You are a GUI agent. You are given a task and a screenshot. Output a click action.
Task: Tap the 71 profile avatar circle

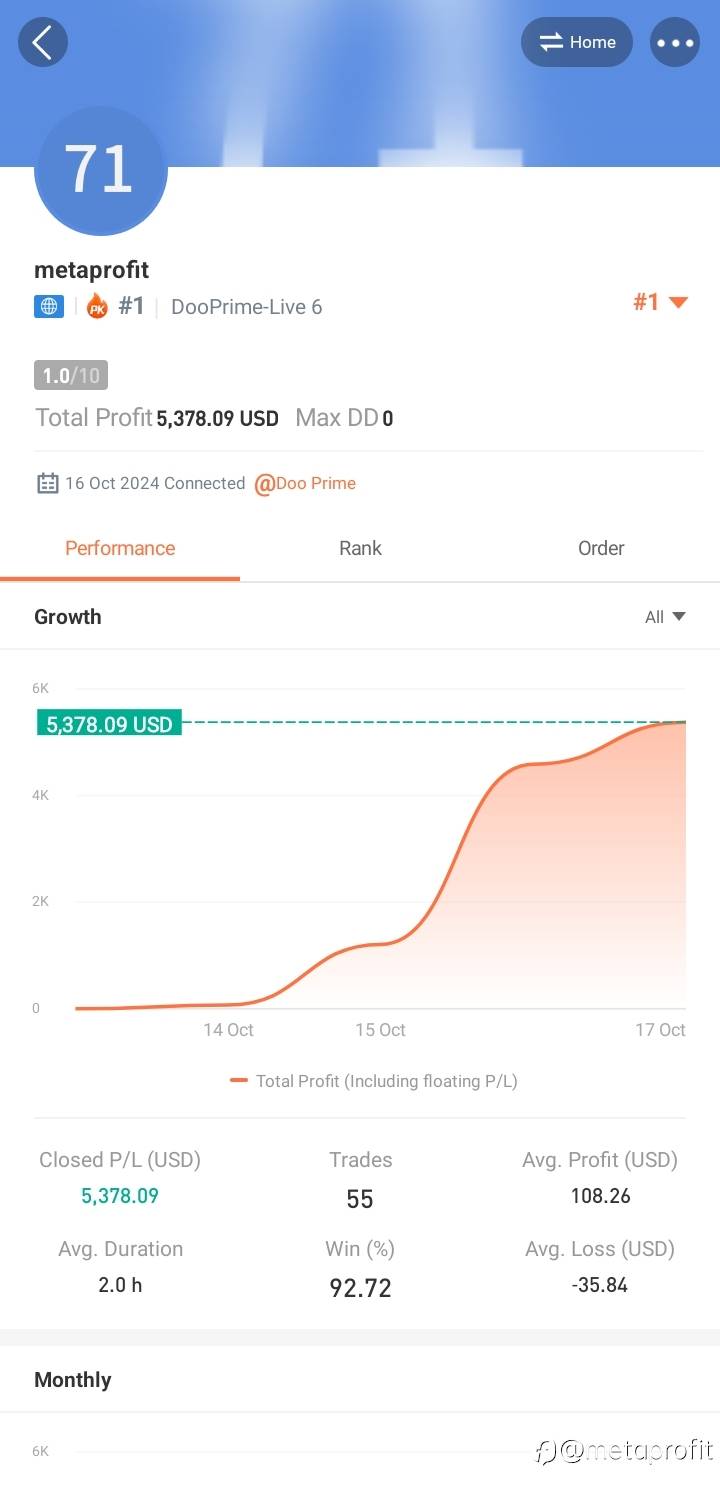point(100,170)
